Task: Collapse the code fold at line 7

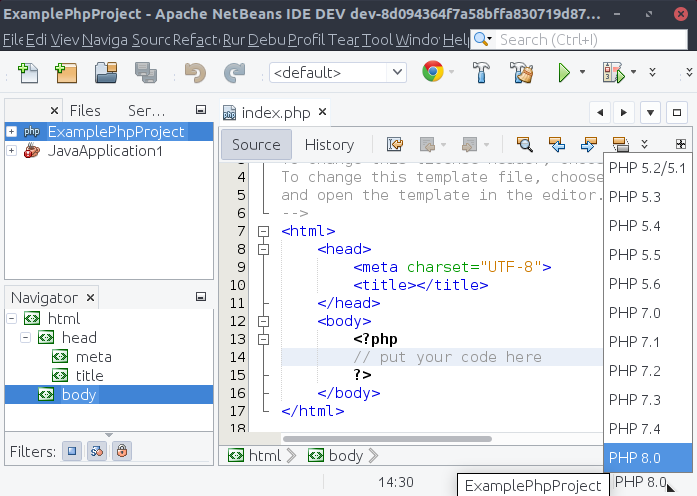Action: (x=264, y=231)
